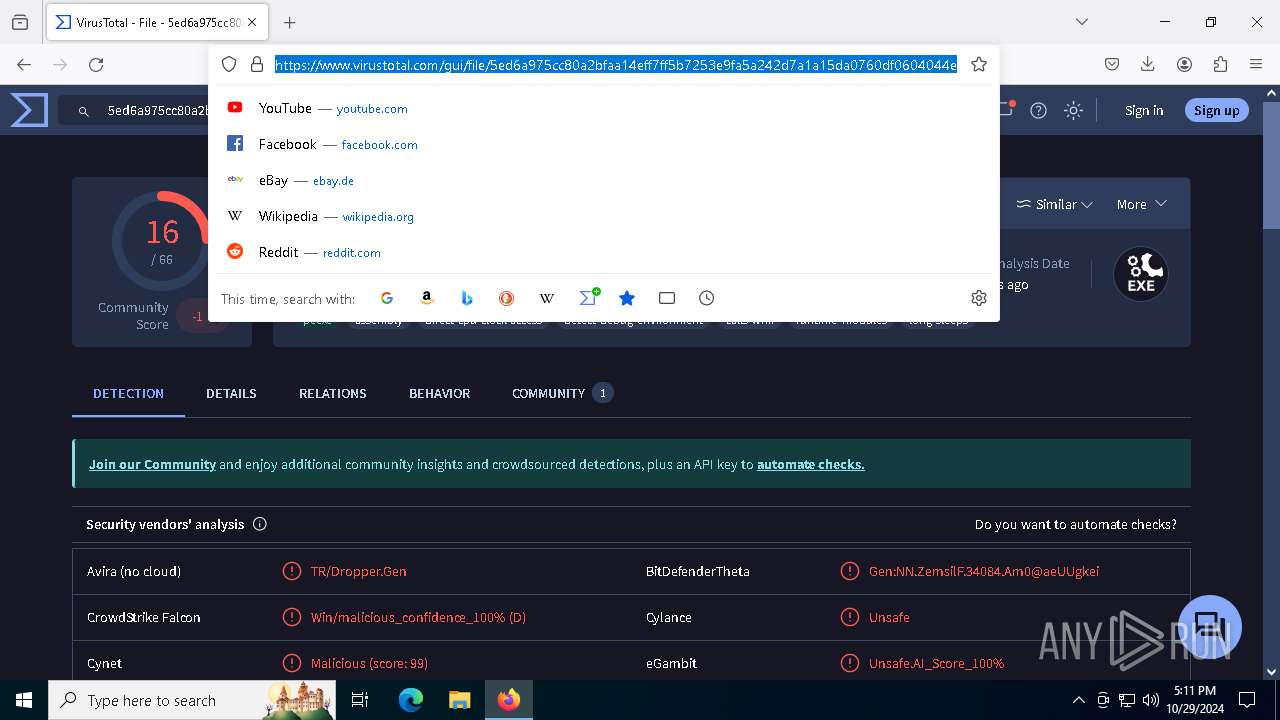The width and height of the screenshot is (1280, 720).
Task: Click info icon beside Security vendors' analysis
Action: coord(260,524)
